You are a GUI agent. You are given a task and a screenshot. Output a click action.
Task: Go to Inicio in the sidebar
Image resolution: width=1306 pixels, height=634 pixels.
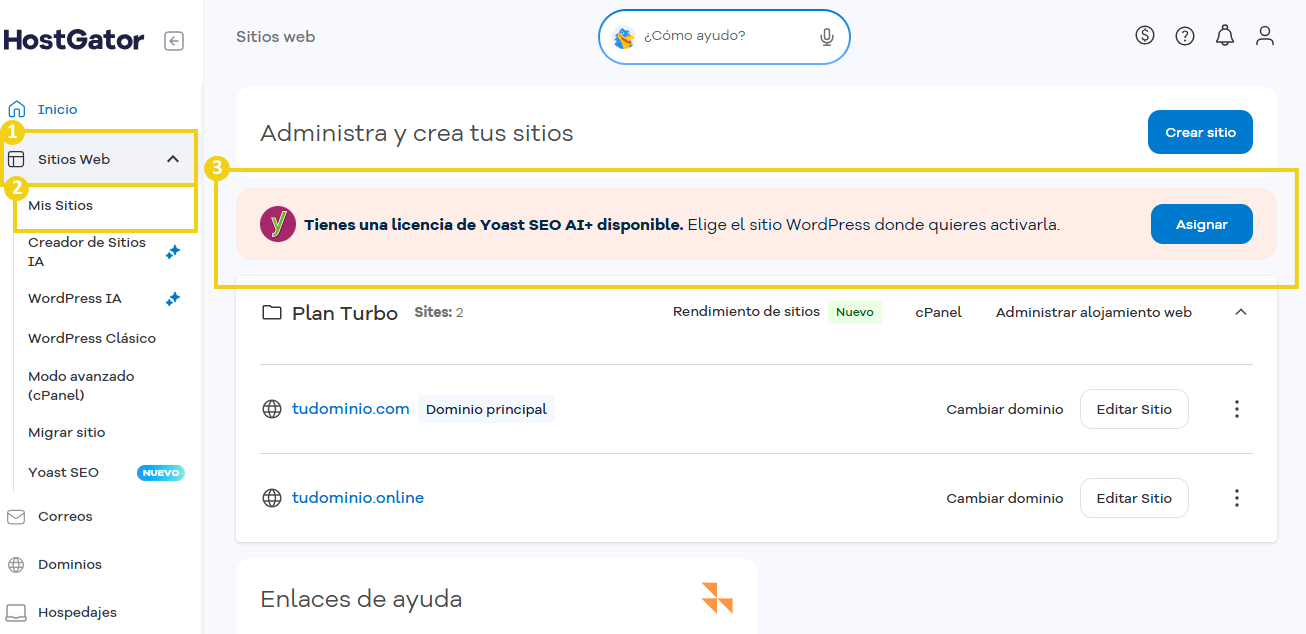[x=58, y=110]
